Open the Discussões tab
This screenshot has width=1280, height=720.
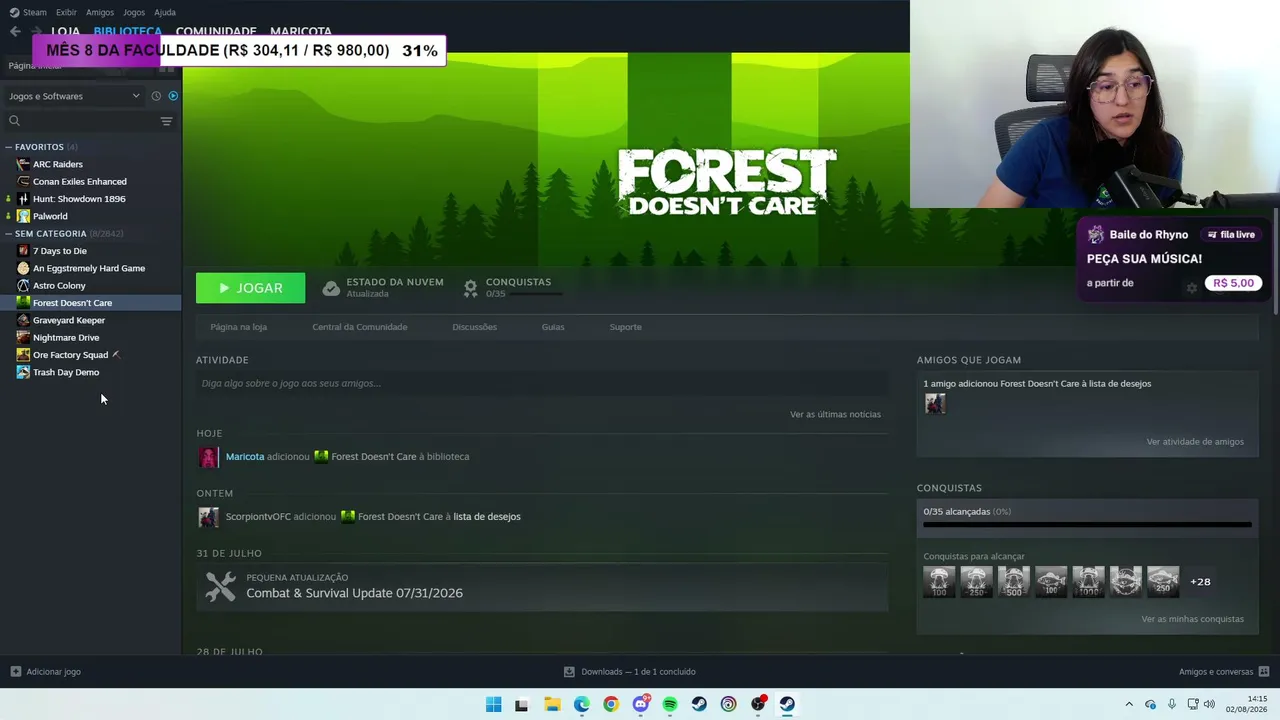coord(475,327)
